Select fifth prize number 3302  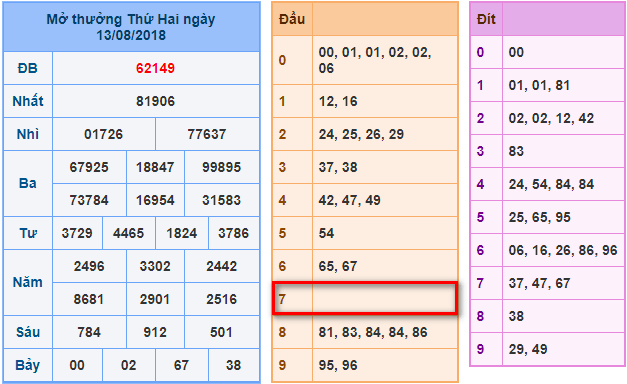click(155, 266)
